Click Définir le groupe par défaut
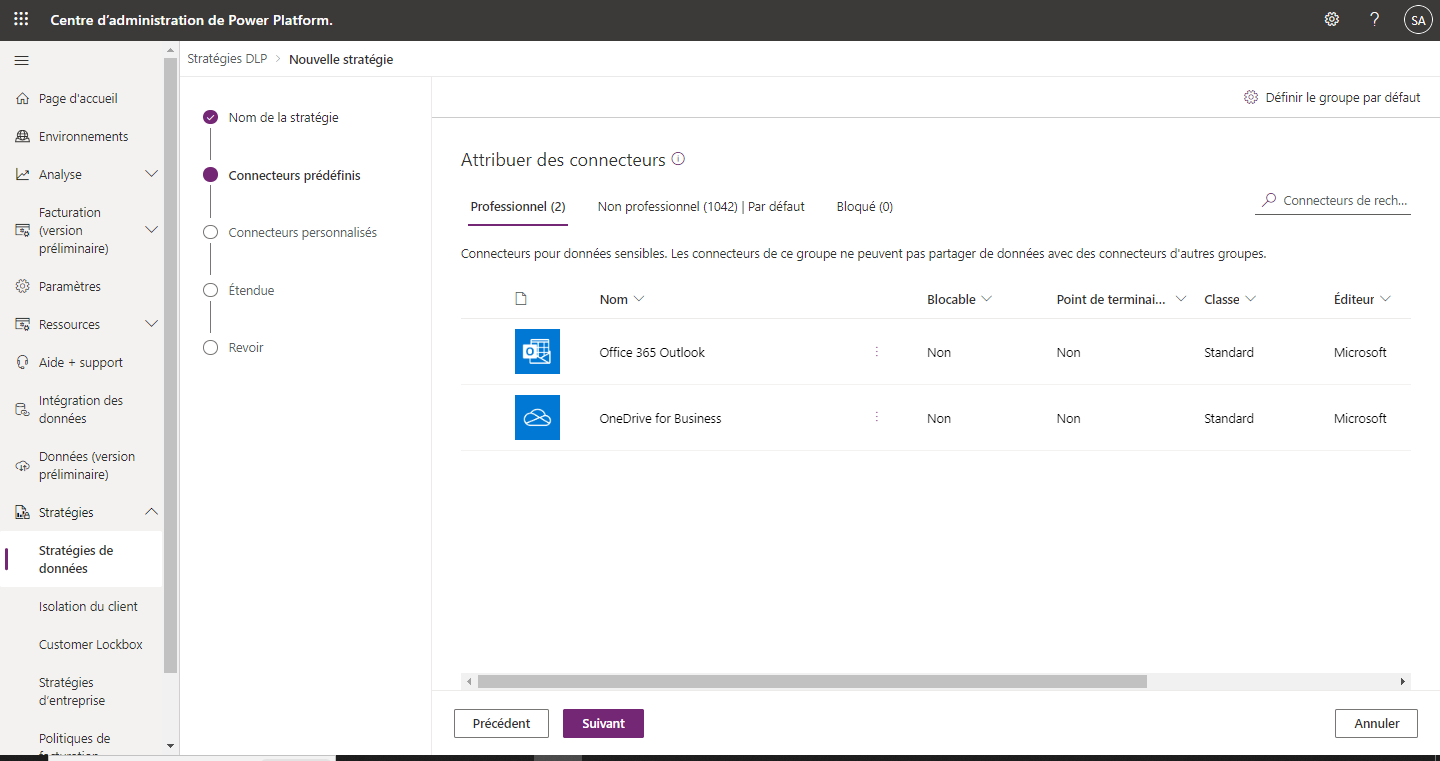This screenshot has width=1440, height=761. point(1332,97)
